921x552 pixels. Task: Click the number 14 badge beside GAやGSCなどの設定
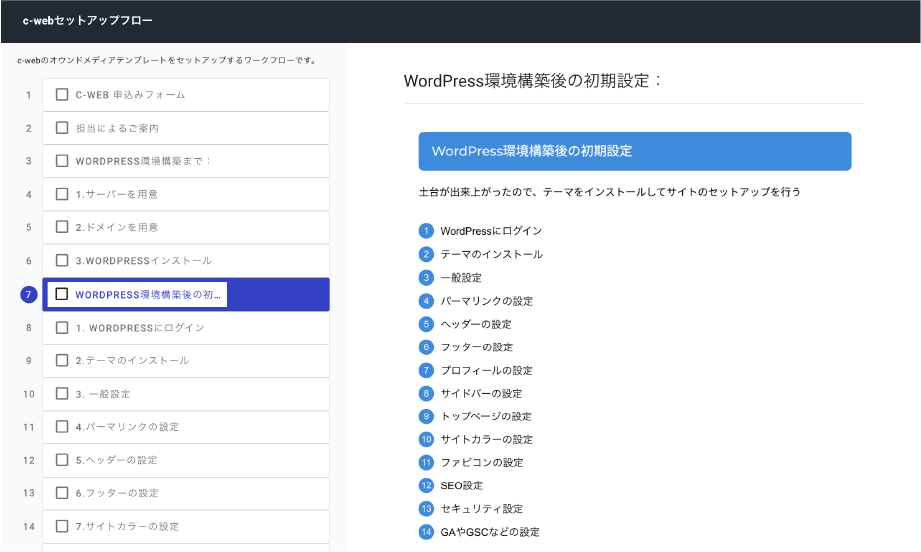point(426,532)
